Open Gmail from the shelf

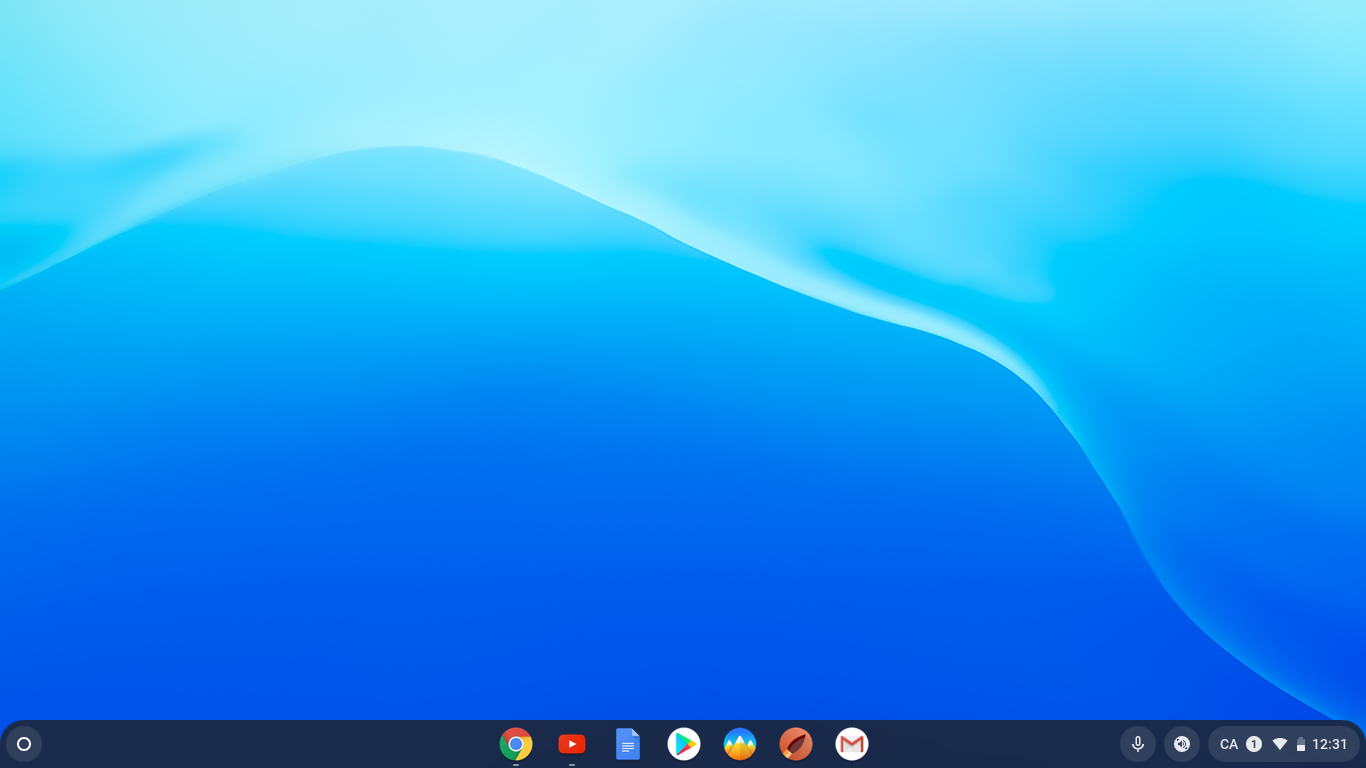[852, 744]
